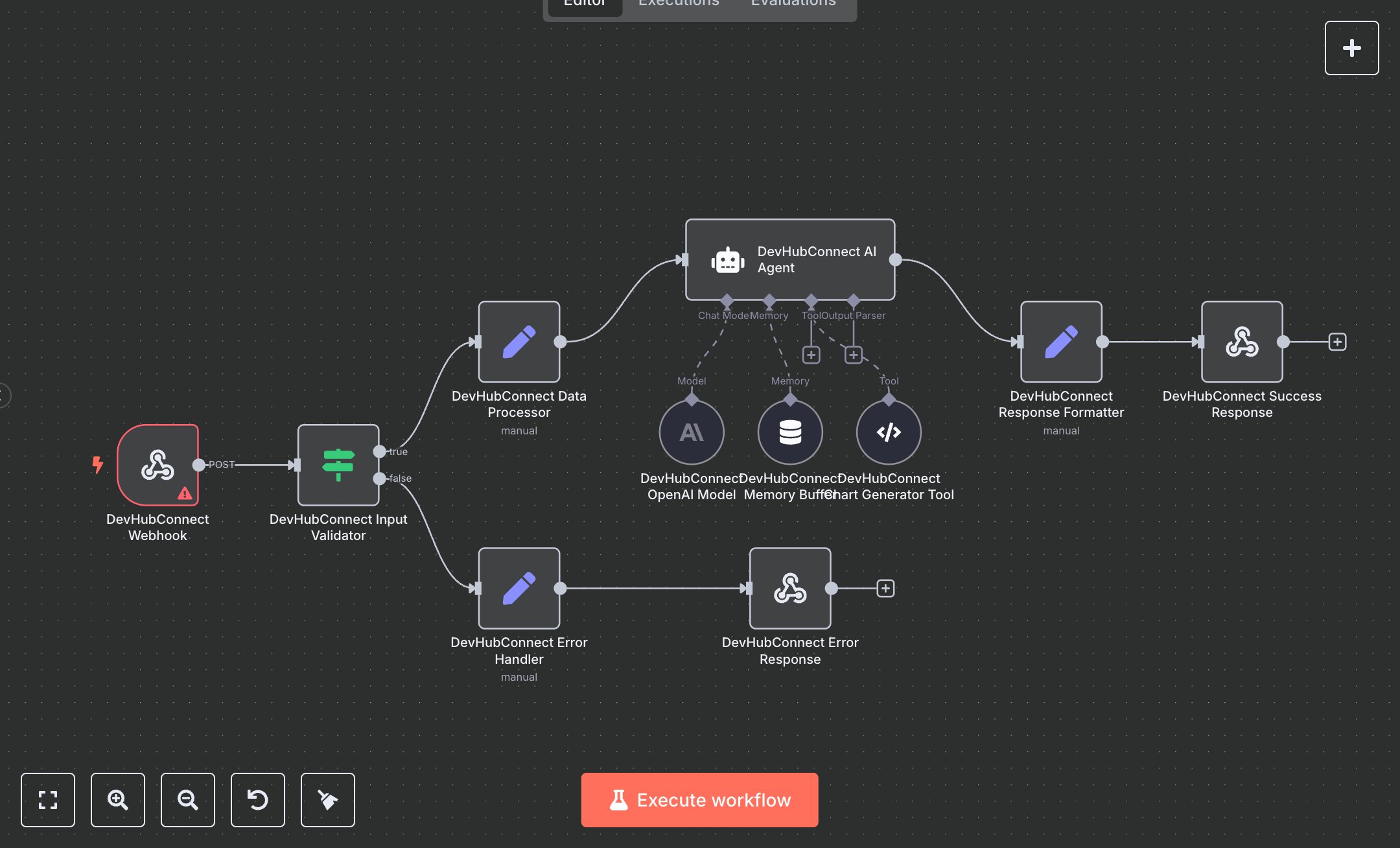Select the DevHubConnect Memory Buffer database icon

790,432
